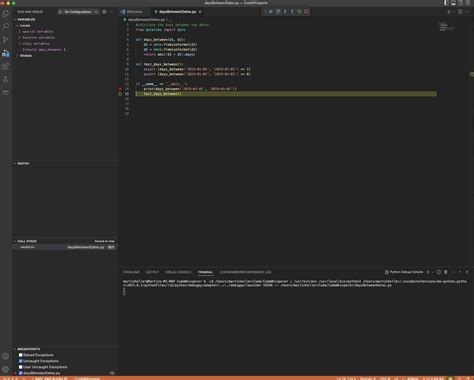
Task: Click the code minimap thumbnail
Action: 447,27
